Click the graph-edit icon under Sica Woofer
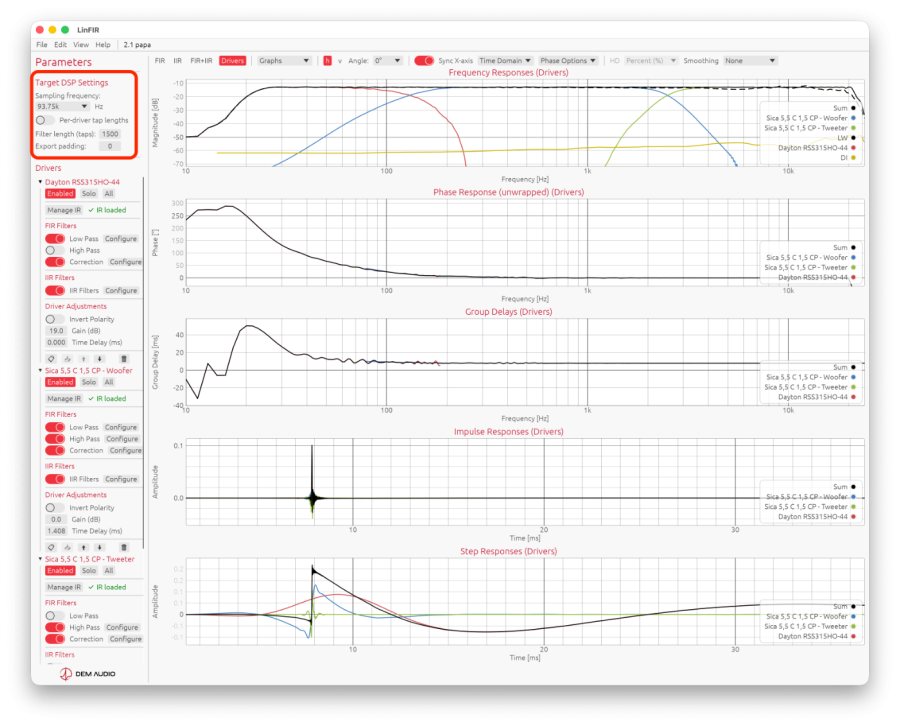The height and width of the screenshot is (726, 900). pyautogui.click(x=67, y=548)
